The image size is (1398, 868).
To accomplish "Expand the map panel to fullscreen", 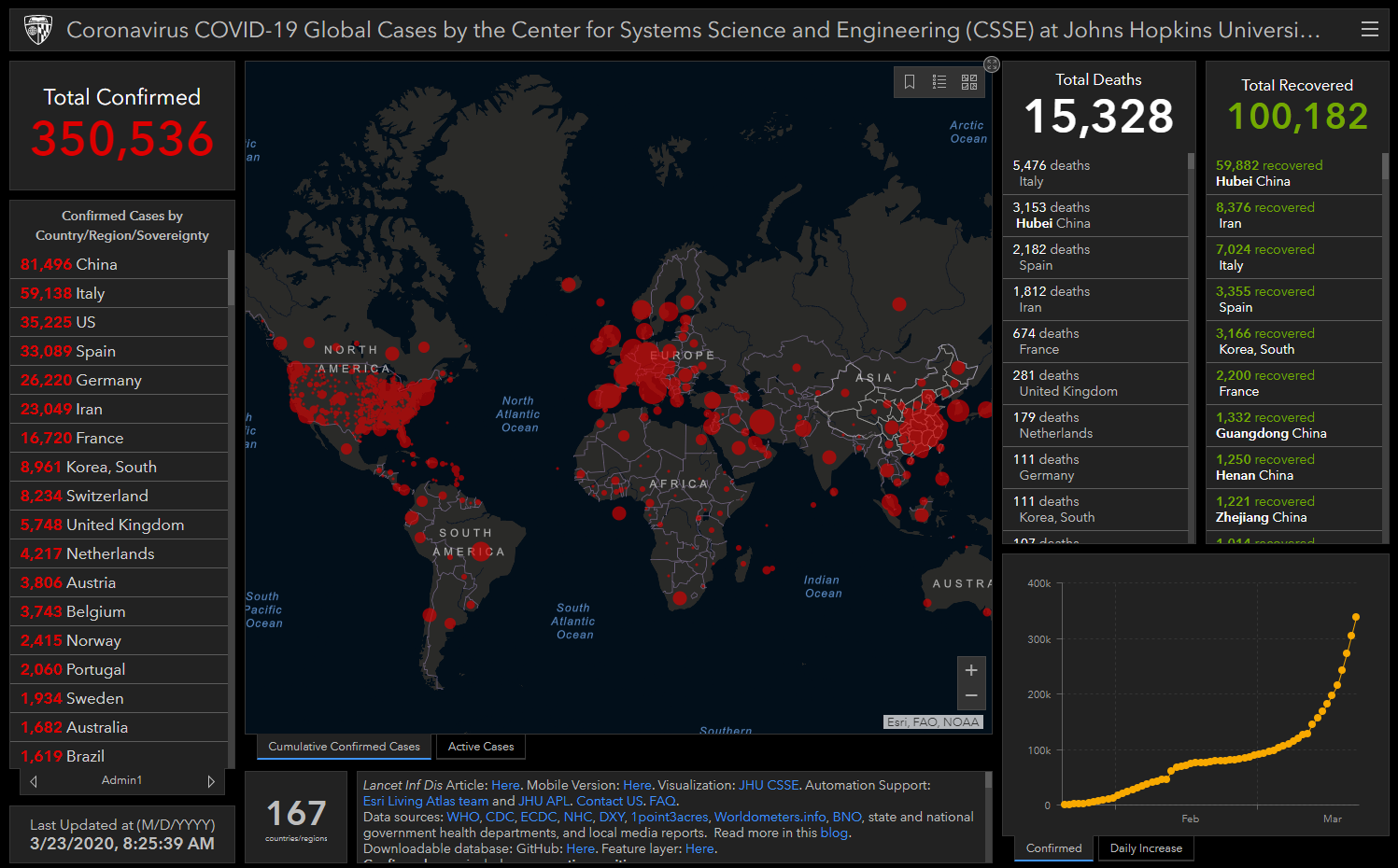I will point(992,64).
